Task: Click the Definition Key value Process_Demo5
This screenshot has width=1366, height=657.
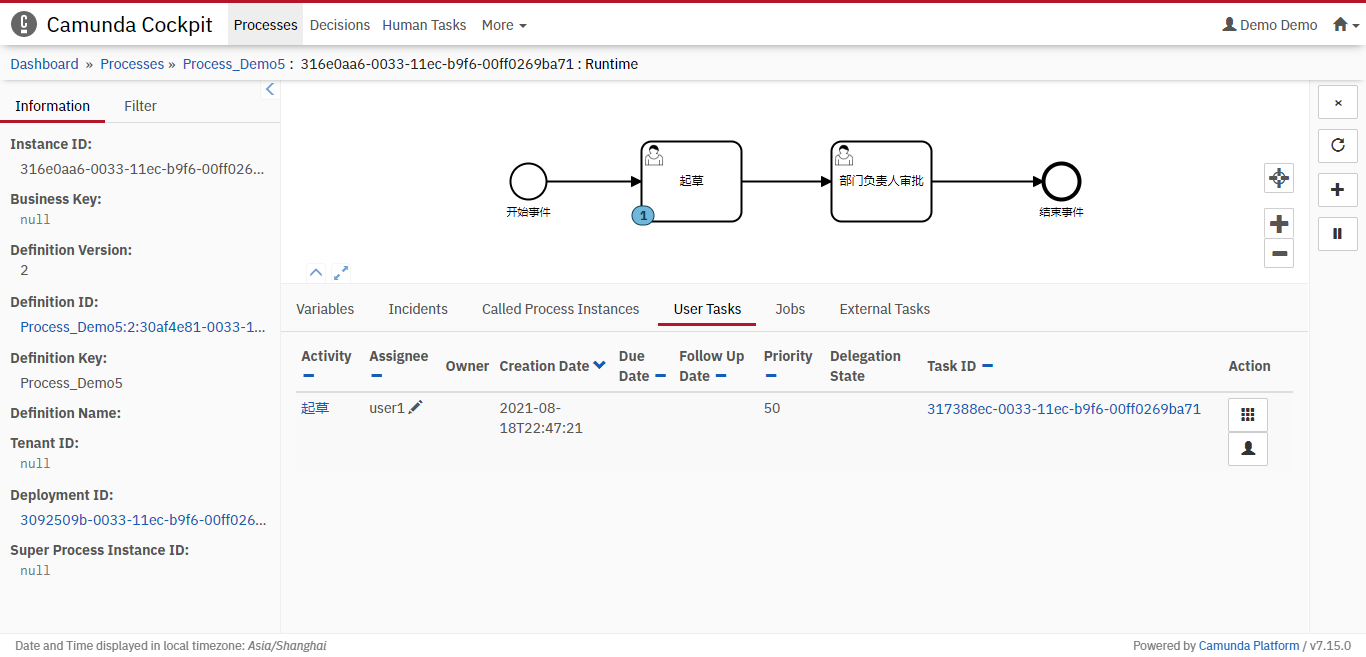Action: [x=71, y=383]
